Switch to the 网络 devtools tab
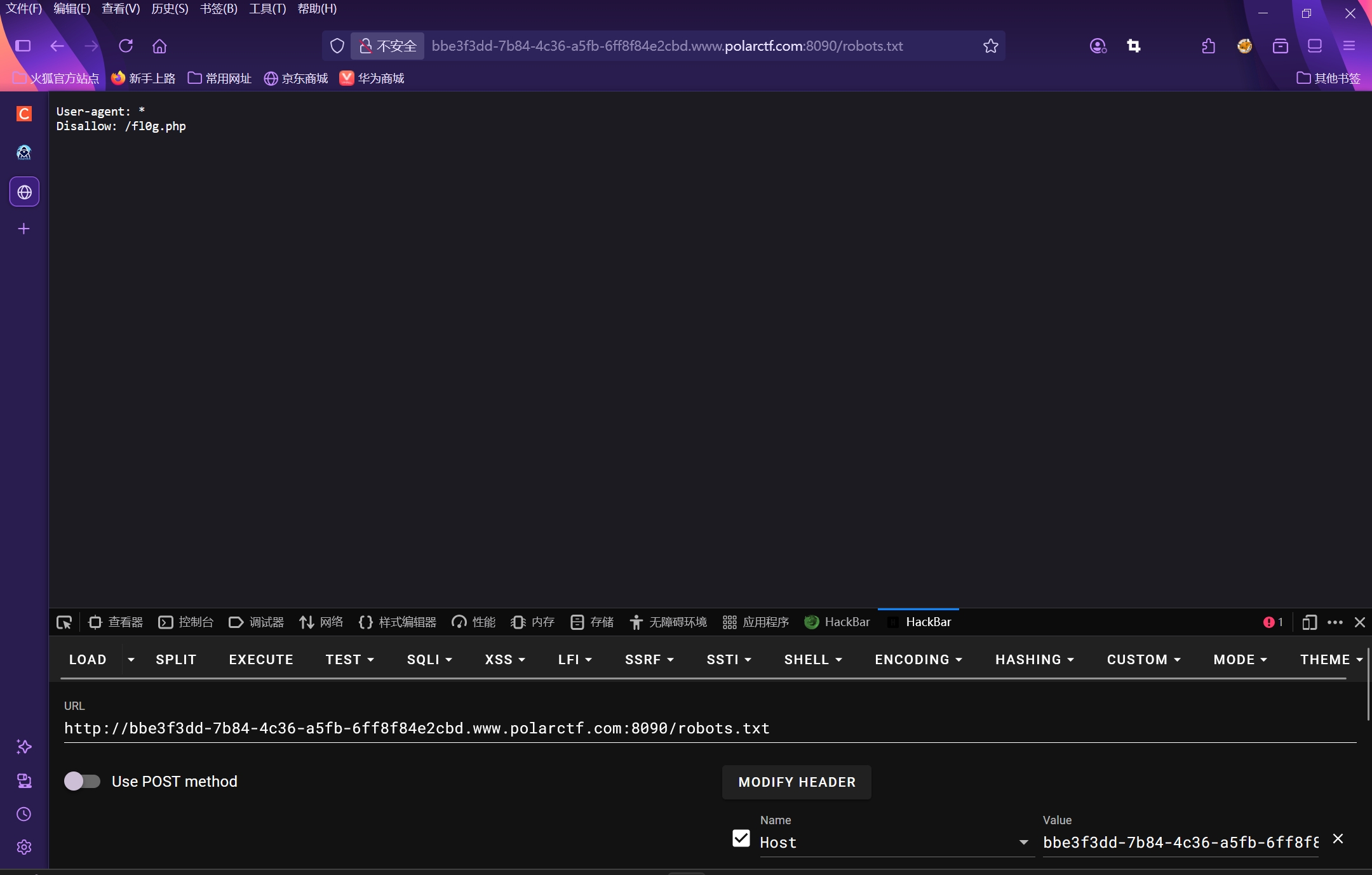The height and width of the screenshot is (875, 1372). (x=321, y=622)
